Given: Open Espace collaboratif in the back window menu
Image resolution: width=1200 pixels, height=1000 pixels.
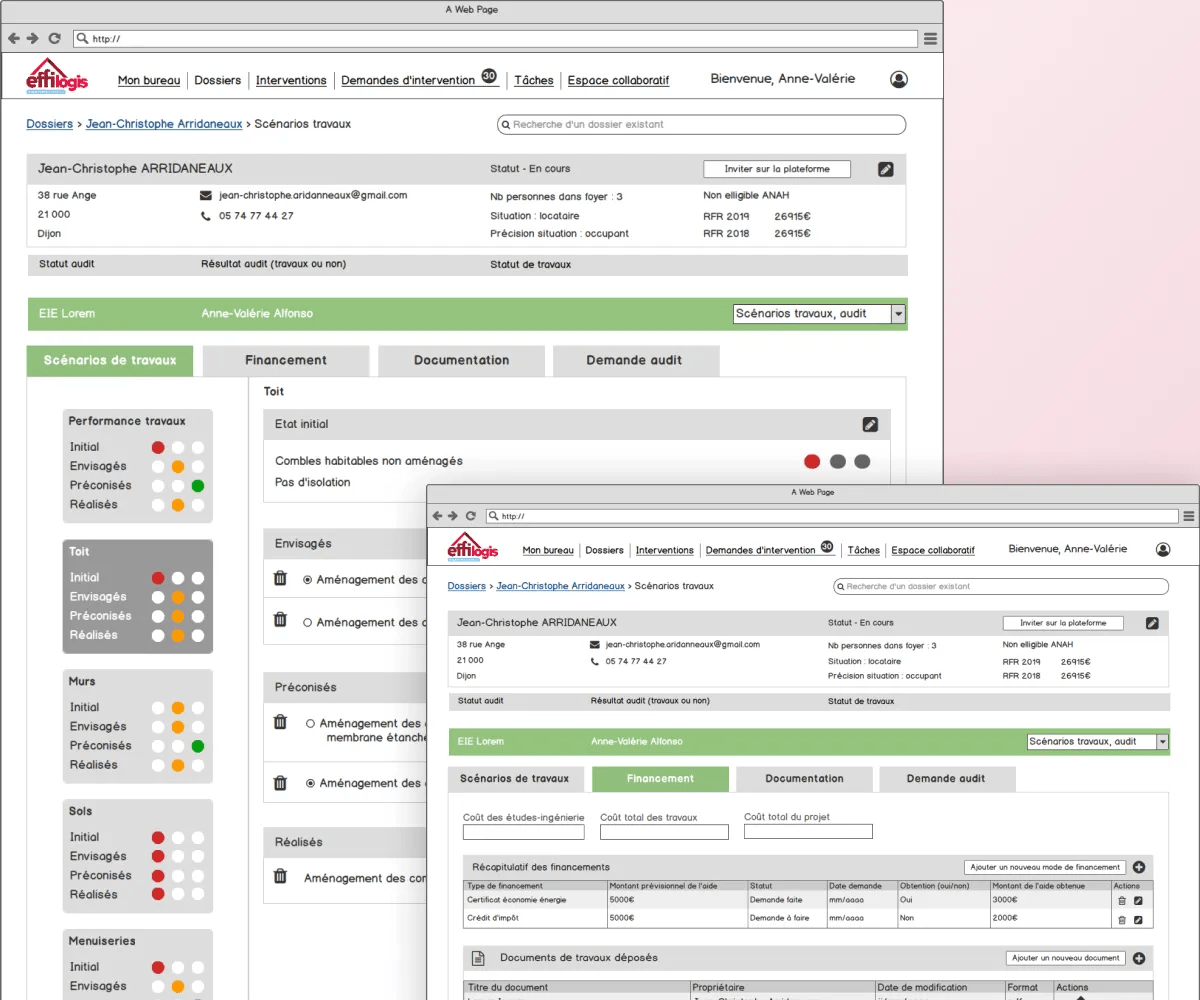Looking at the screenshot, I should click(x=618, y=80).
